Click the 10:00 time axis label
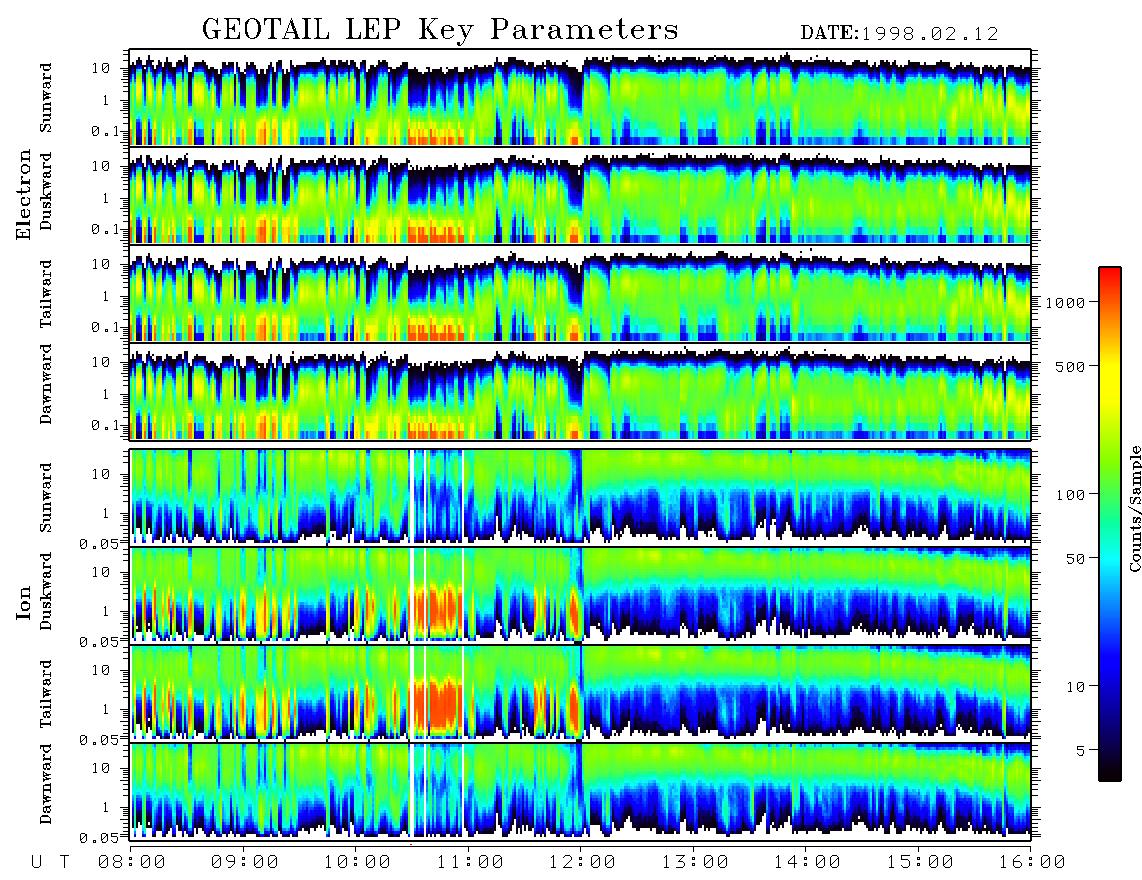The image size is (1142, 880). coord(357,862)
